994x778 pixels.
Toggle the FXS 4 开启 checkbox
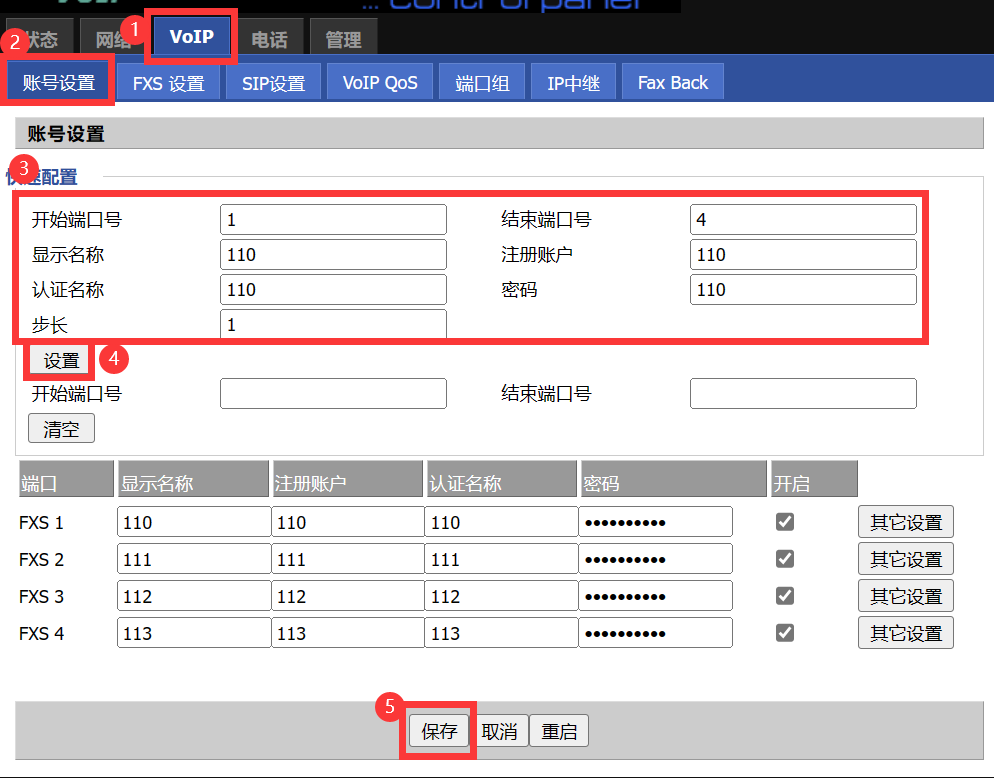[785, 633]
